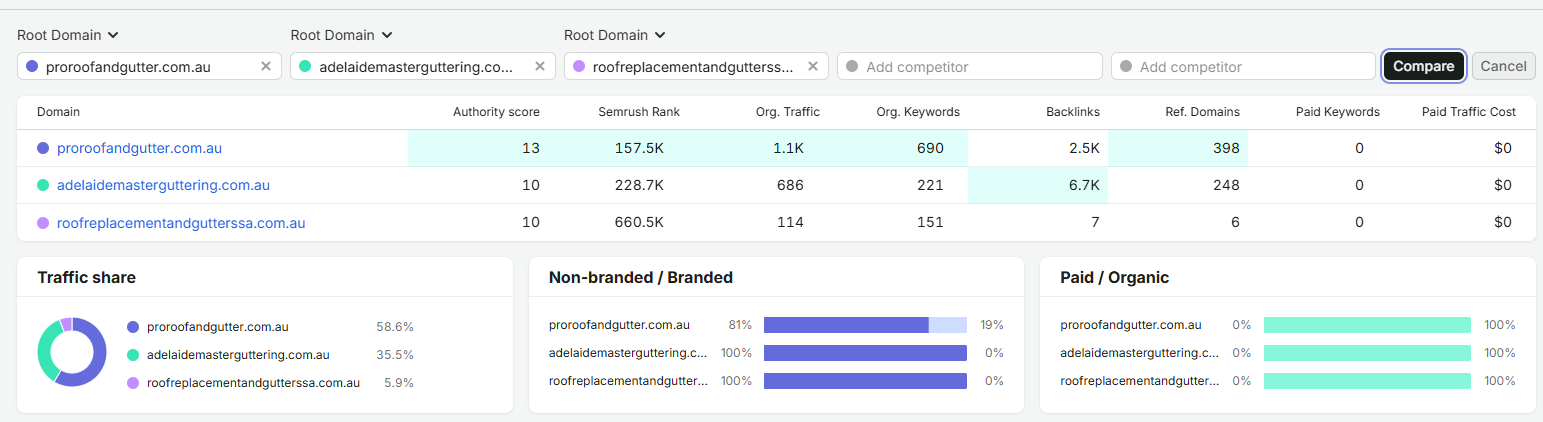Open the adelaidemasterguttering.com.au table link
The image size is (1543, 422).
pos(163,185)
